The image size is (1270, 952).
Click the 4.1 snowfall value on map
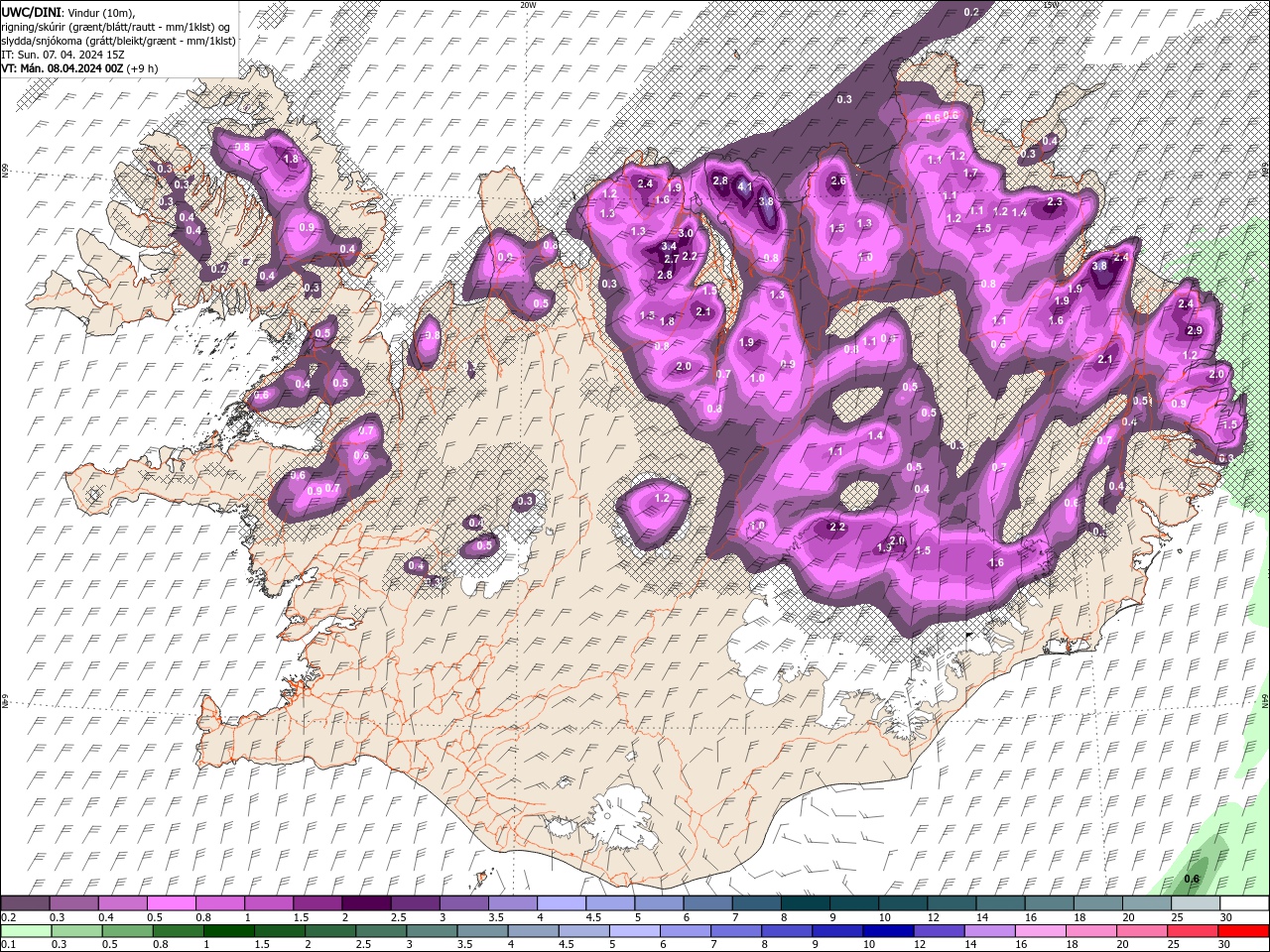(x=745, y=187)
